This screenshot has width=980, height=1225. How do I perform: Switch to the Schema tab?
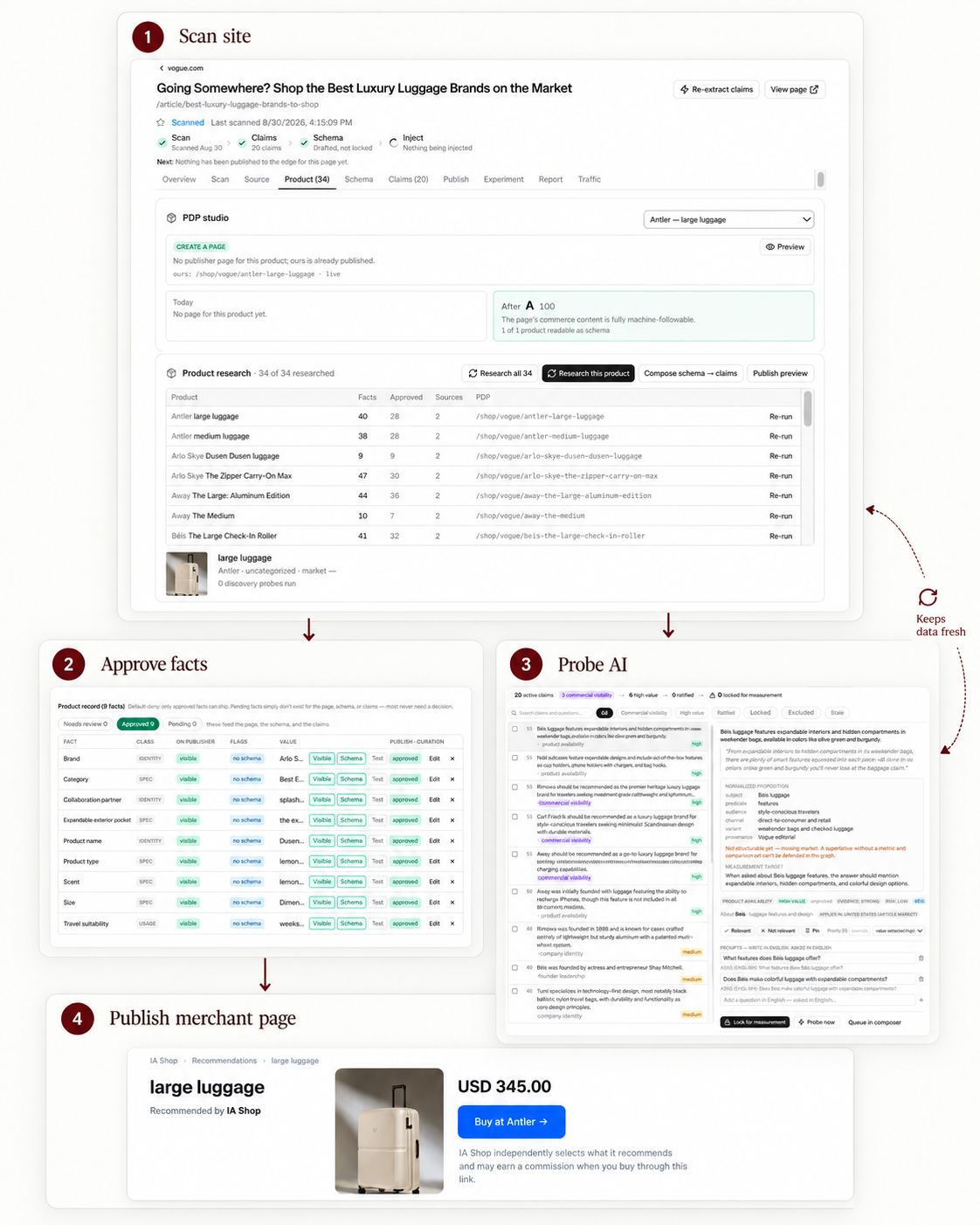pyautogui.click(x=358, y=179)
